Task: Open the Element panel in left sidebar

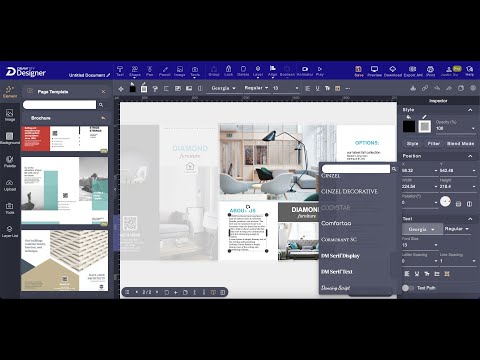Action: point(10,92)
